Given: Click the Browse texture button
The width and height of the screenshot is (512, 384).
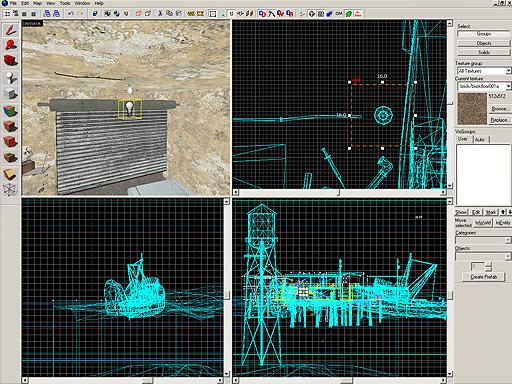Looking at the screenshot, I should click(499, 109).
